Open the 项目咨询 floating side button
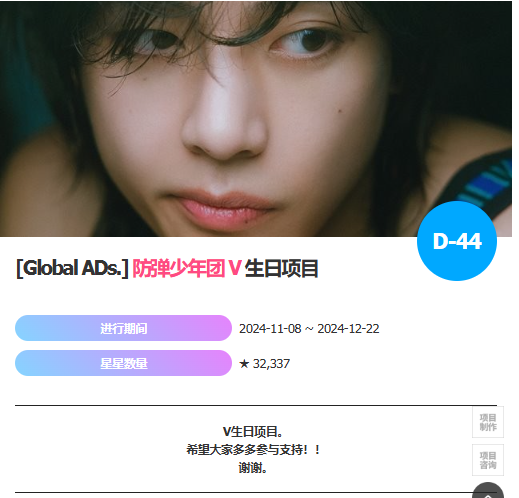Screen dimensions: 519x498 (488, 460)
